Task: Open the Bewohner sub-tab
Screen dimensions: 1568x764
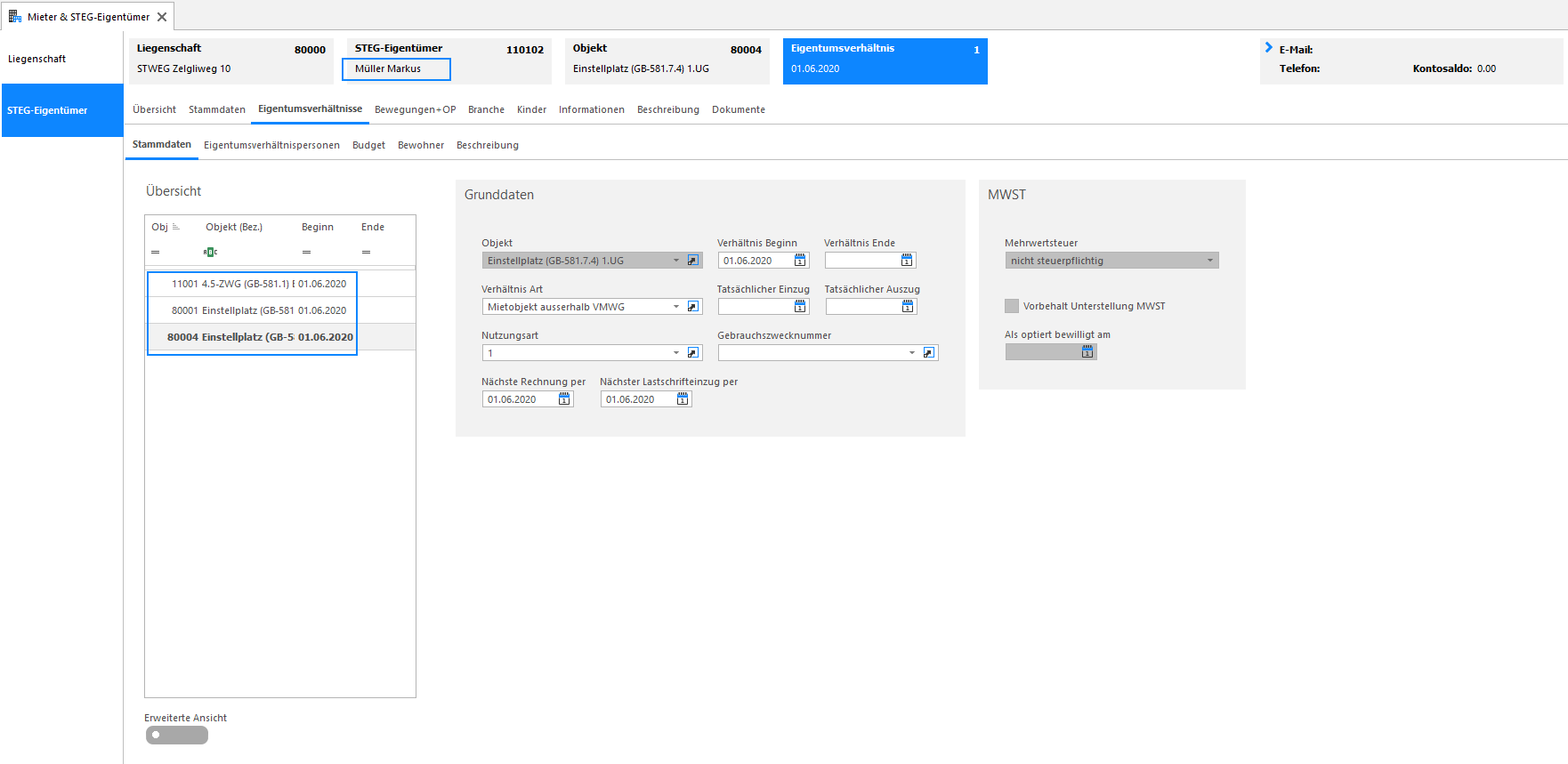Action: (421, 145)
